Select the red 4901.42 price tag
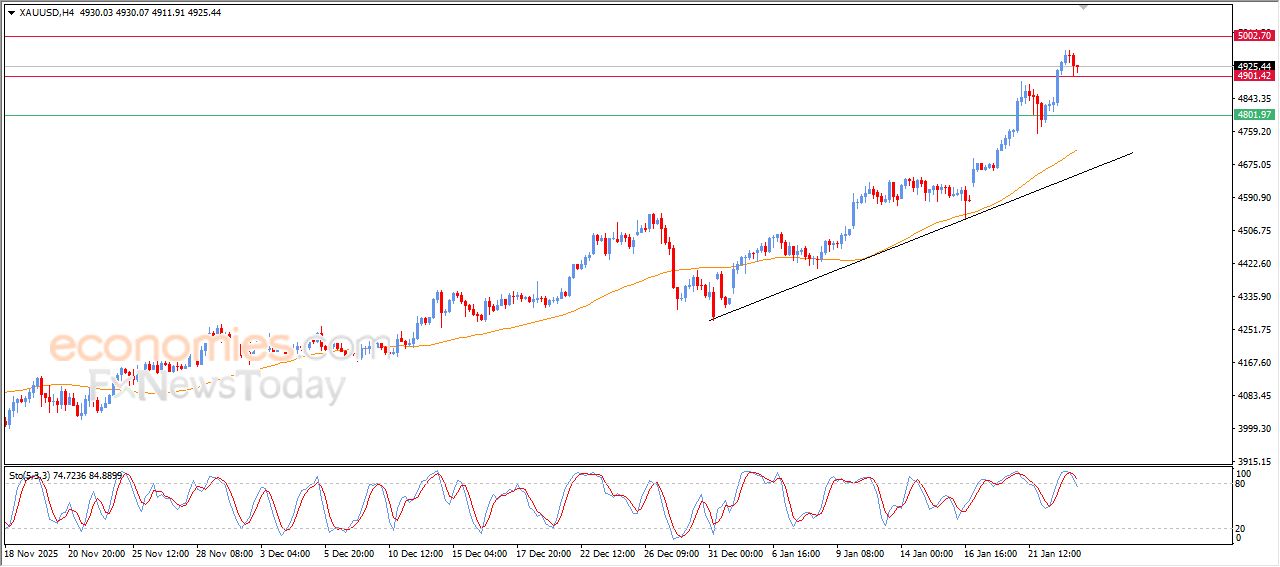Screen dimensions: 1280x567 click(x=1254, y=76)
